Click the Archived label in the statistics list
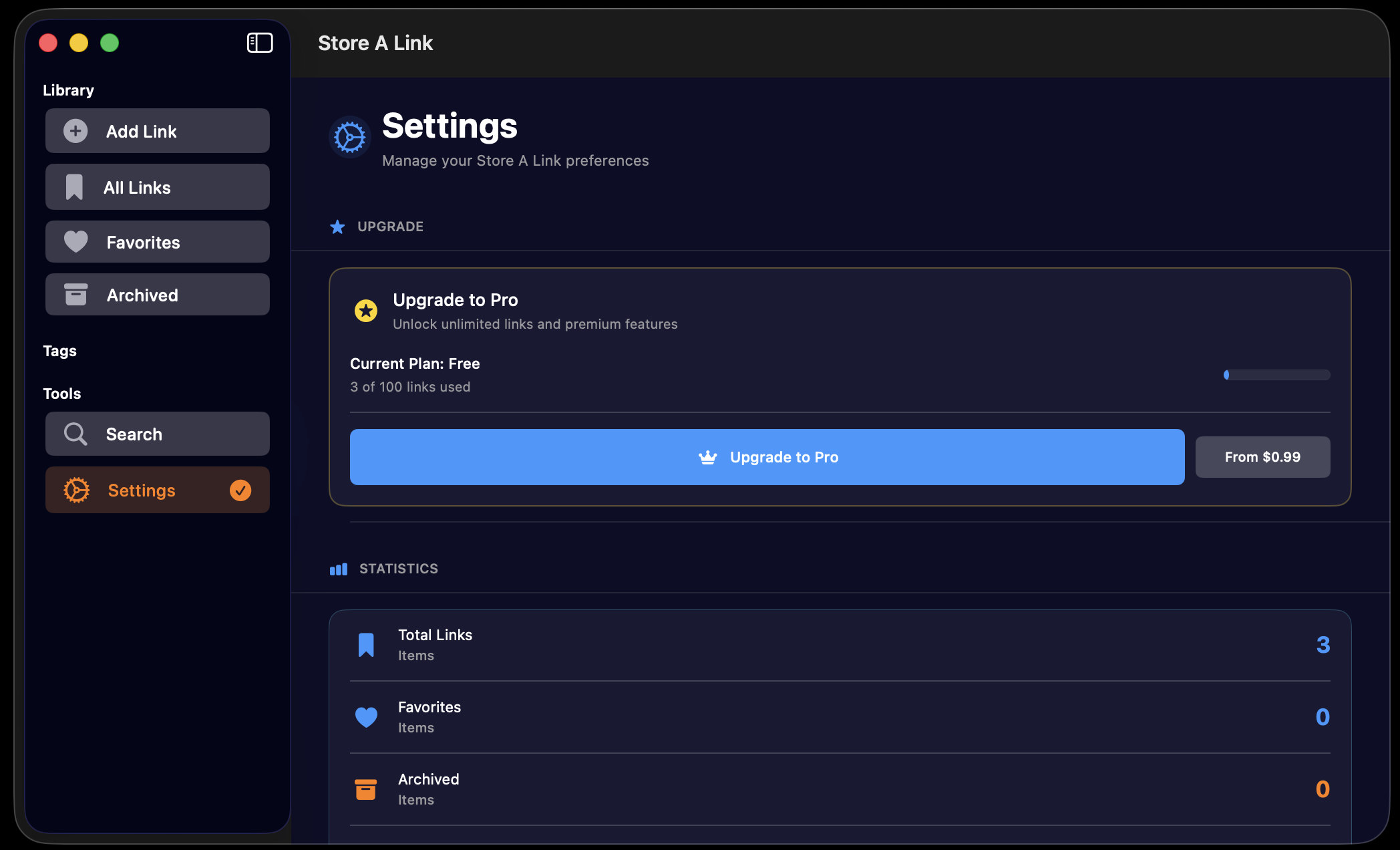The width and height of the screenshot is (1400, 850). point(428,779)
